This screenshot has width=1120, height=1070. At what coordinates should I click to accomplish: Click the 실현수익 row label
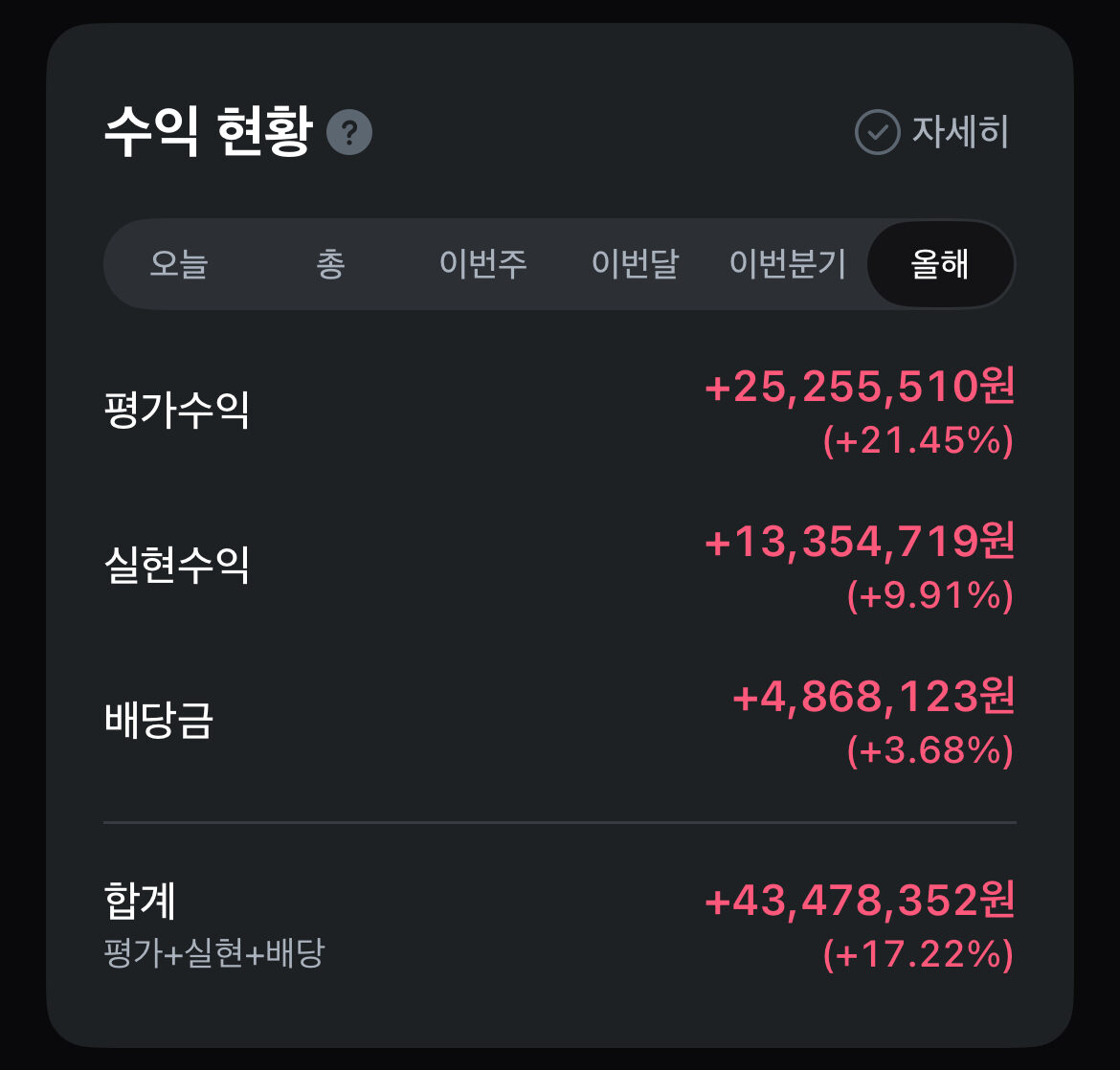pyautogui.click(x=177, y=565)
